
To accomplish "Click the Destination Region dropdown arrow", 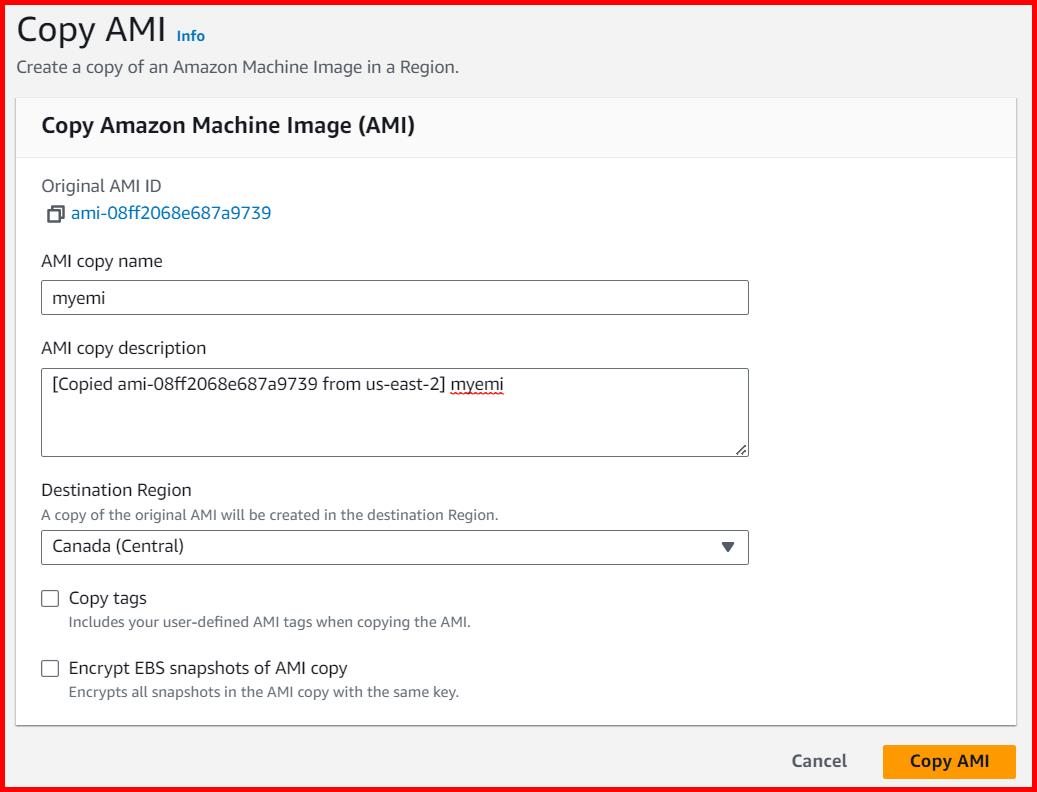I will pos(727,547).
